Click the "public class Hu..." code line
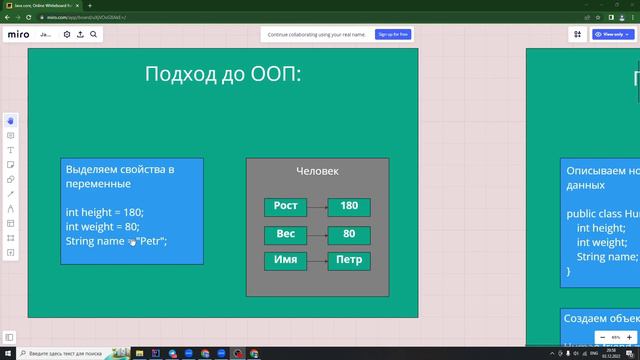The image size is (640, 360). [x=603, y=214]
